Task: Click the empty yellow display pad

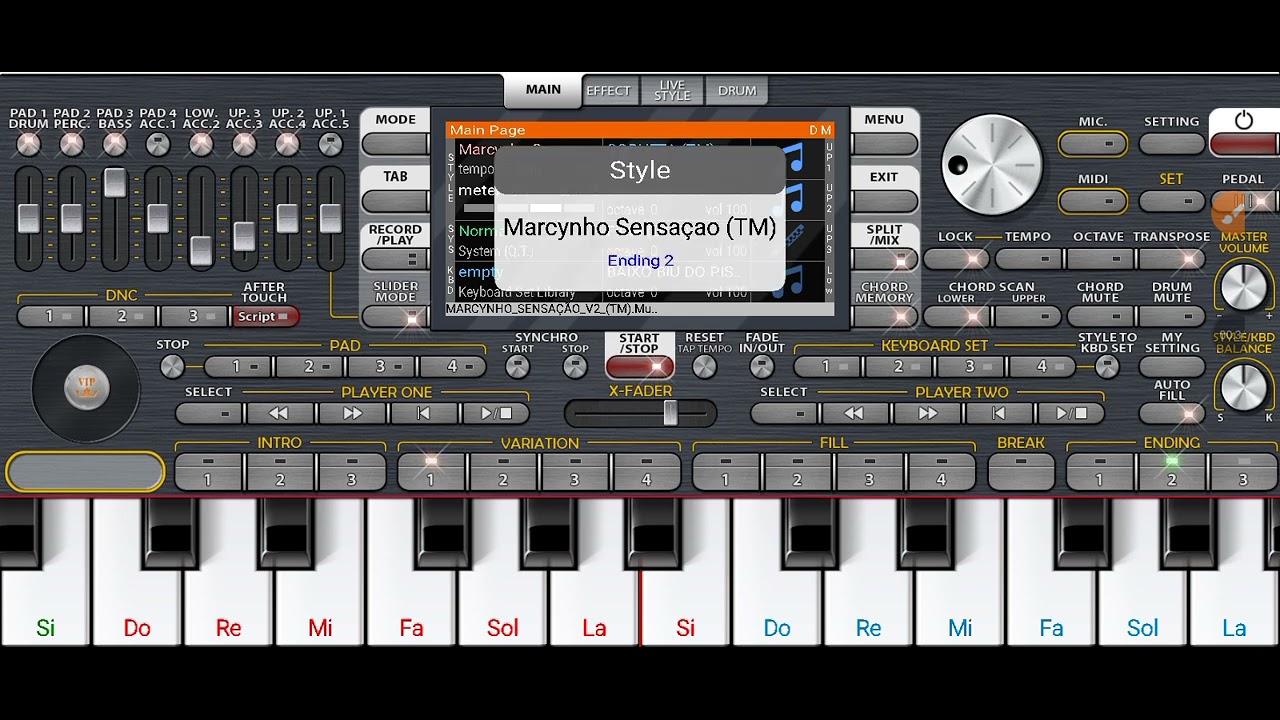Action: point(85,472)
